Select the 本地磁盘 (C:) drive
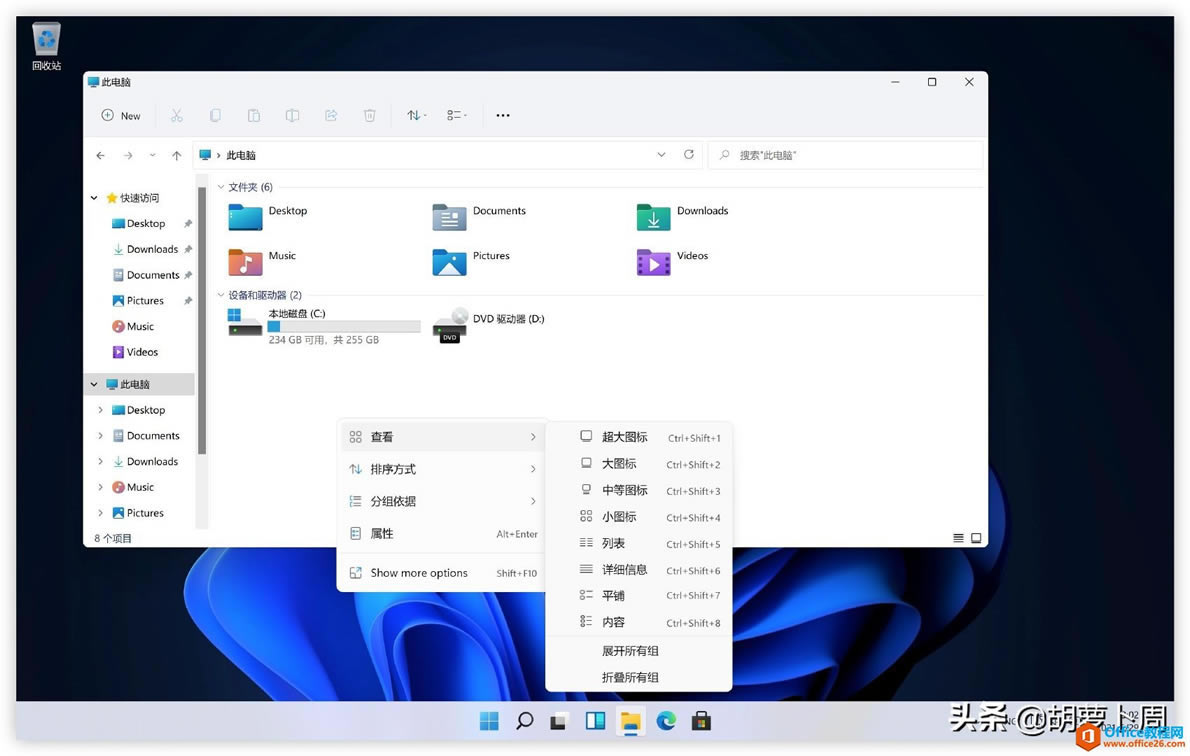1190x756 pixels. tap(324, 326)
